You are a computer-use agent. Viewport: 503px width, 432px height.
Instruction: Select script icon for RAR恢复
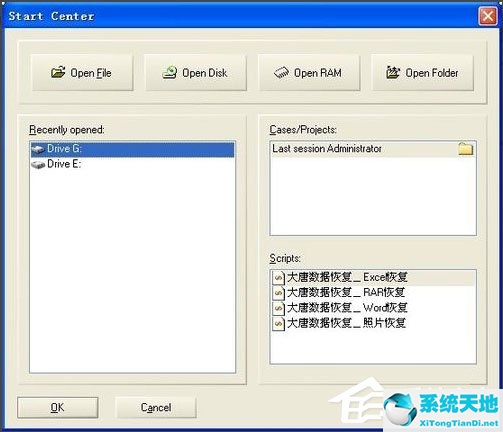coord(278,293)
